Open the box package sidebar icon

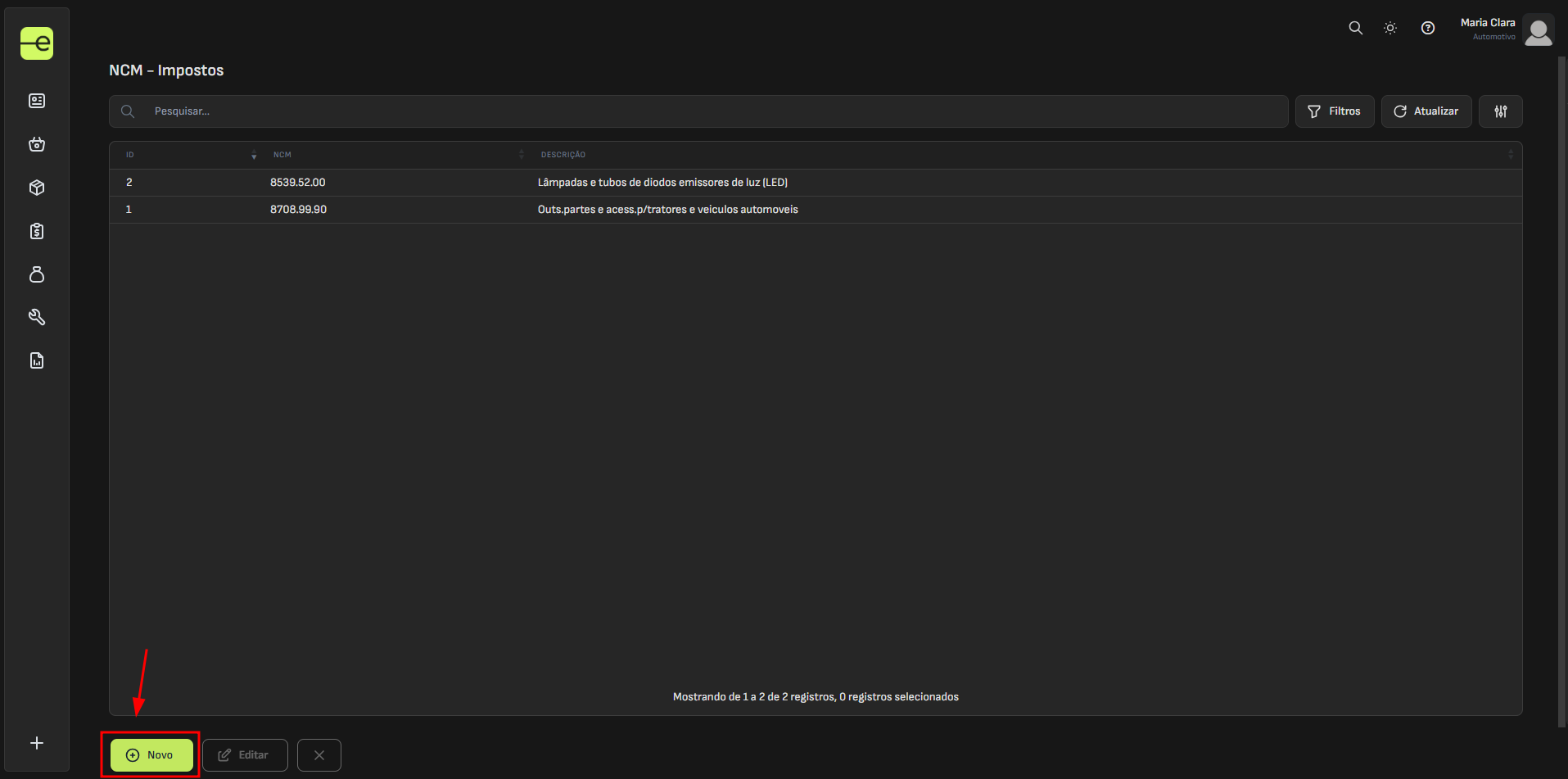tap(37, 188)
